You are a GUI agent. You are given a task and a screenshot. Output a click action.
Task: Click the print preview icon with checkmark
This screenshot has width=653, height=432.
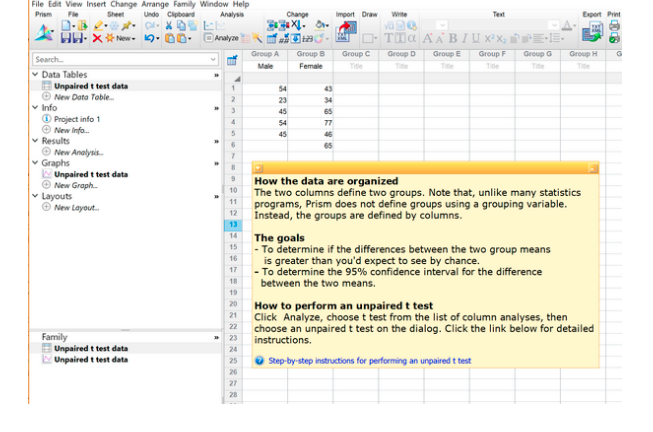(614, 38)
